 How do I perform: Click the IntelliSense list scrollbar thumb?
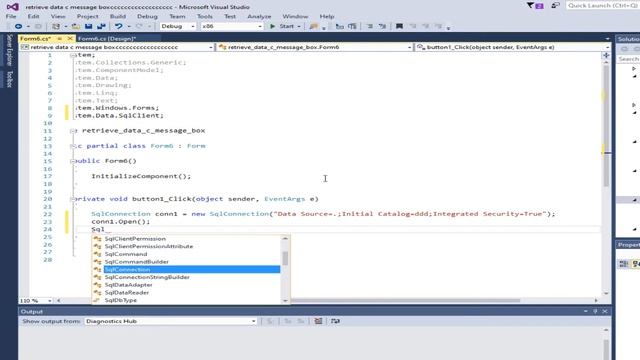(285, 258)
